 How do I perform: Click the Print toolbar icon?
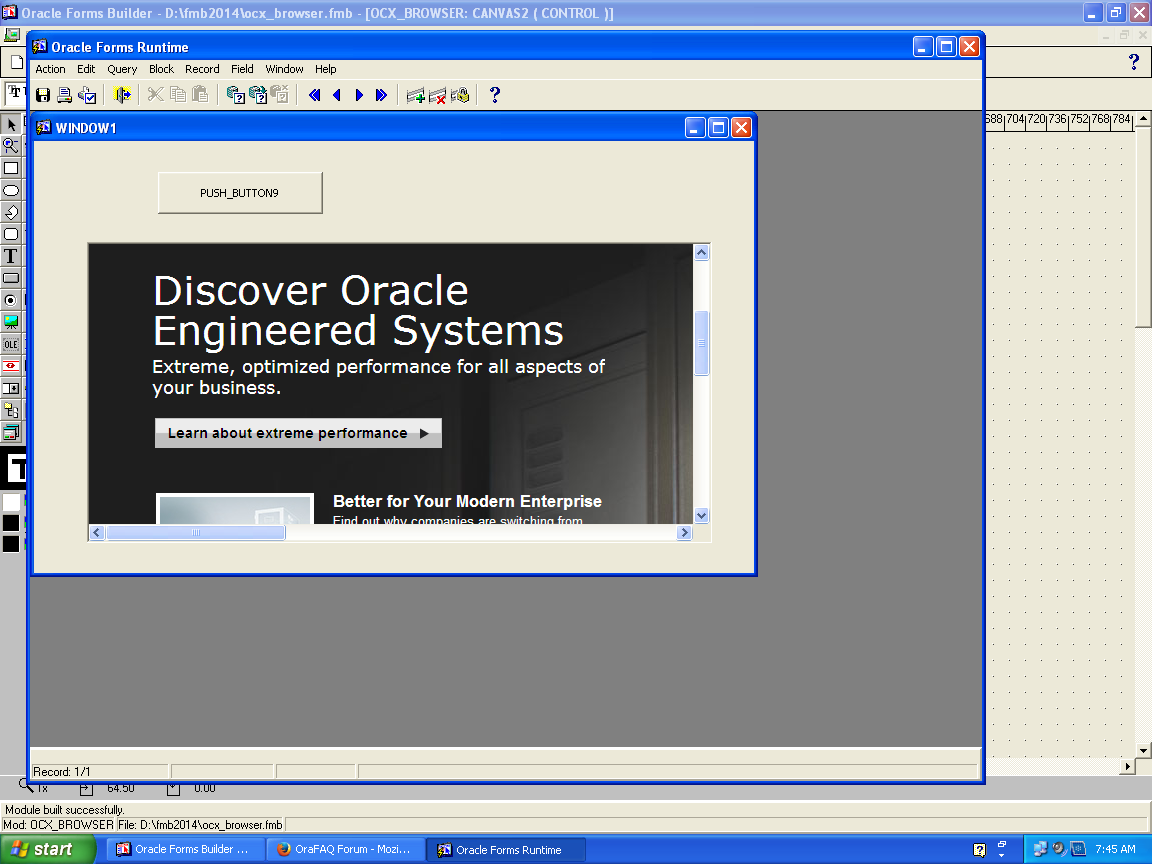tap(65, 95)
